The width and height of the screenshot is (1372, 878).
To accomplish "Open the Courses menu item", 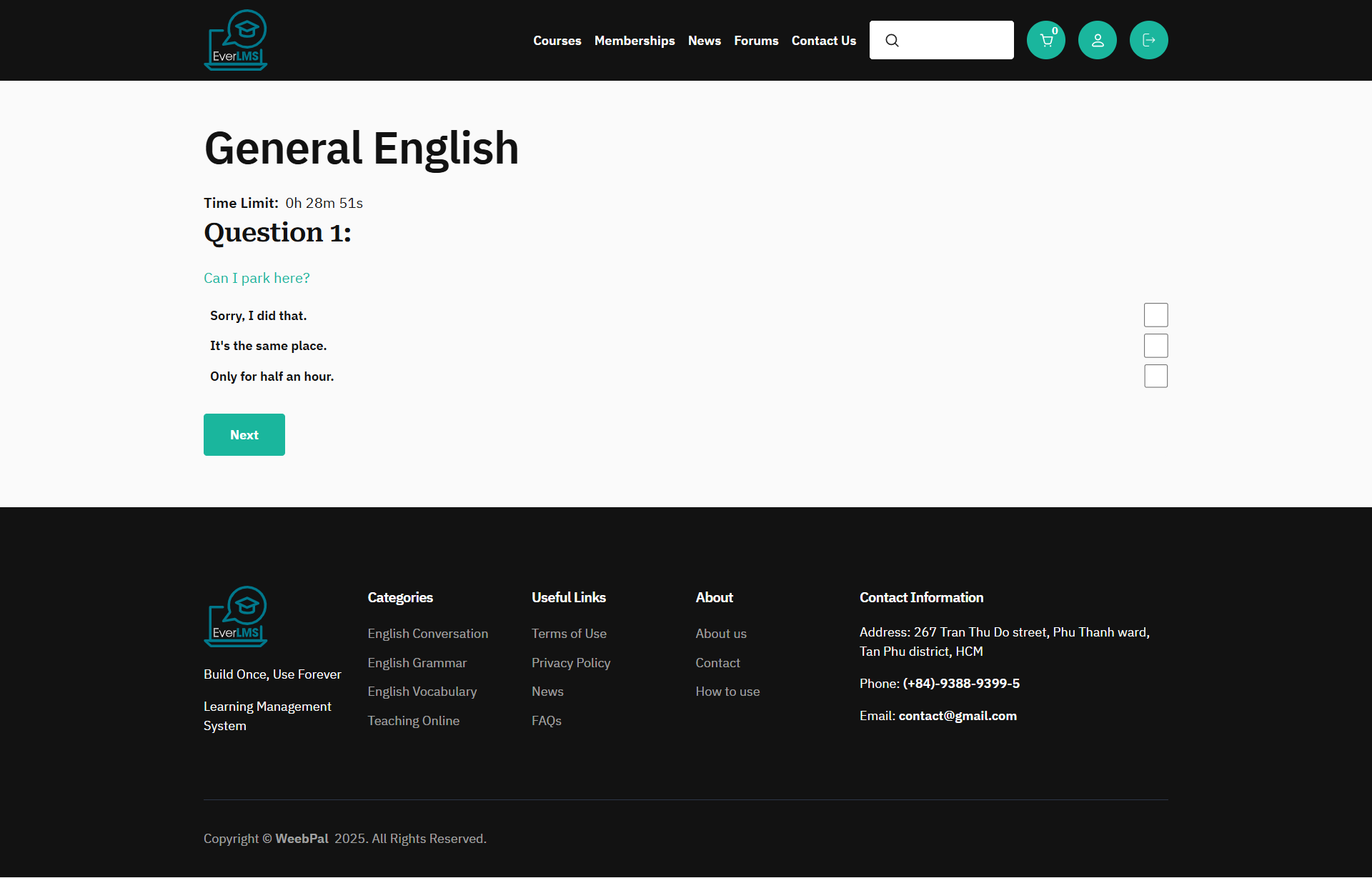I will click(x=557, y=41).
